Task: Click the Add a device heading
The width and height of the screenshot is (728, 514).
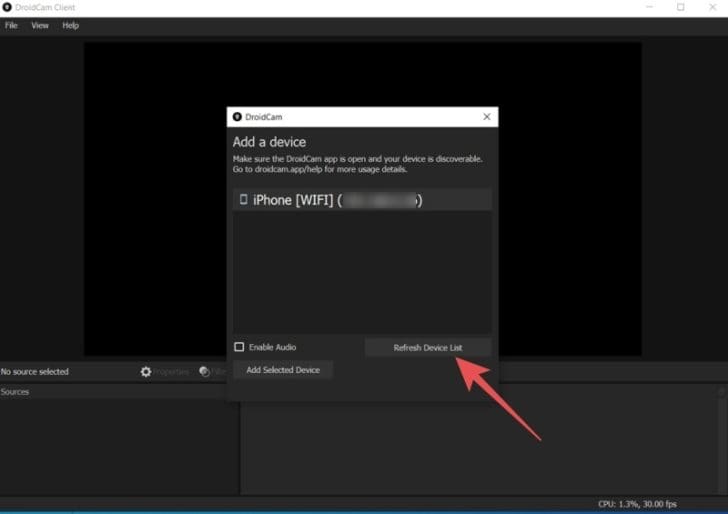Action: tap(269, 142)
